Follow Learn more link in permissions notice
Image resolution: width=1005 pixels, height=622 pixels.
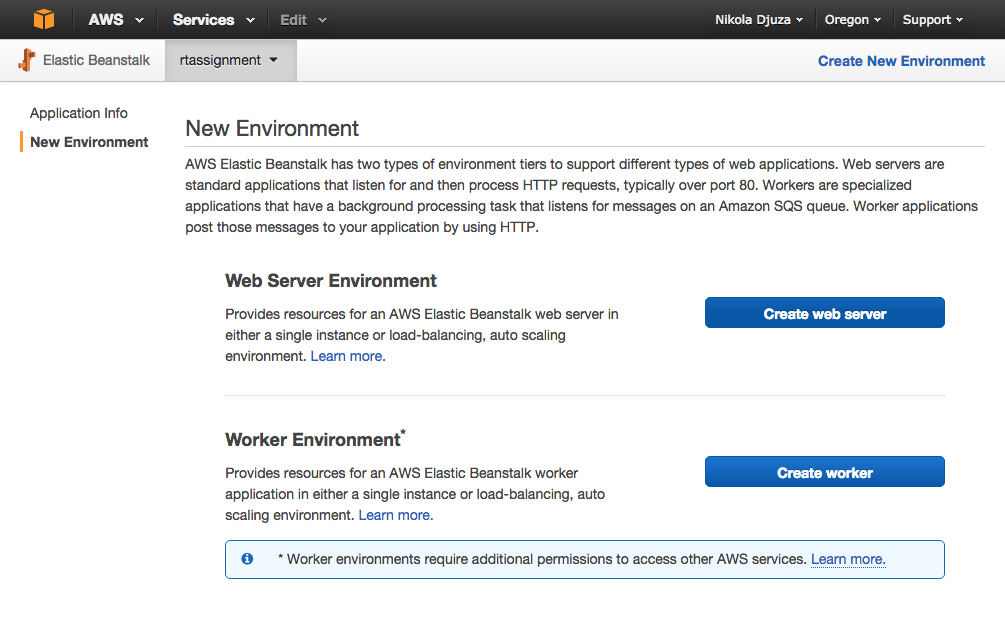pyautogui.click(x=847, y=559)
